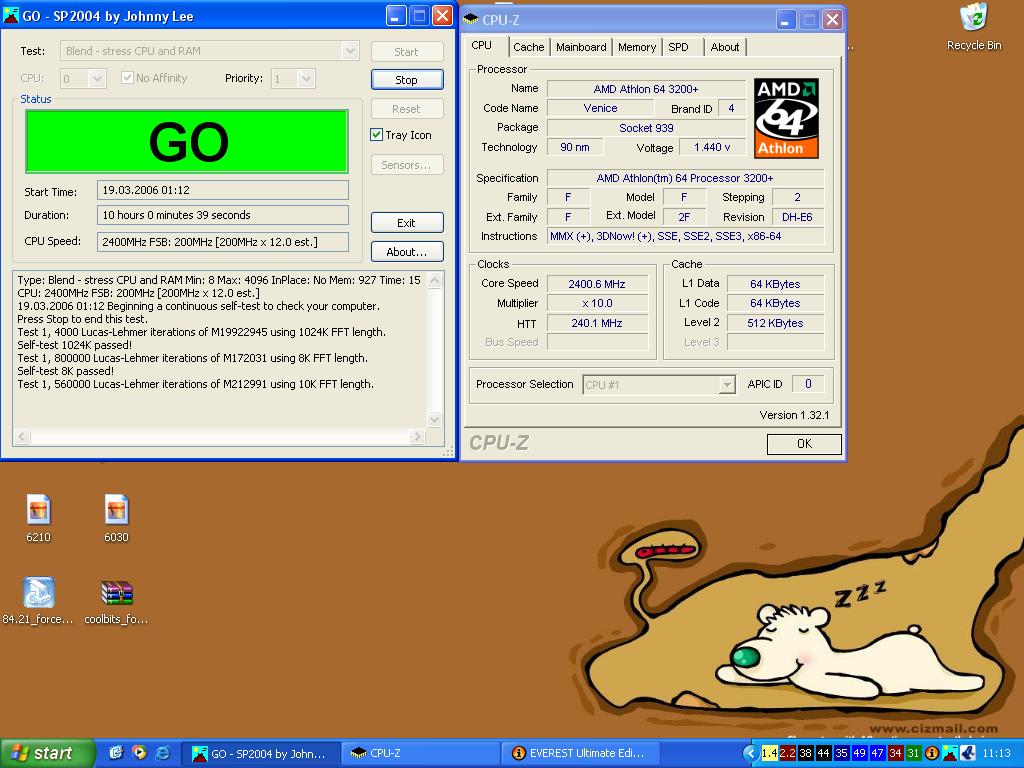Viewport: 1024px width, 768px height.
Task: Click the dark red 34 tray sensor icon
Action: click(895, 754)
